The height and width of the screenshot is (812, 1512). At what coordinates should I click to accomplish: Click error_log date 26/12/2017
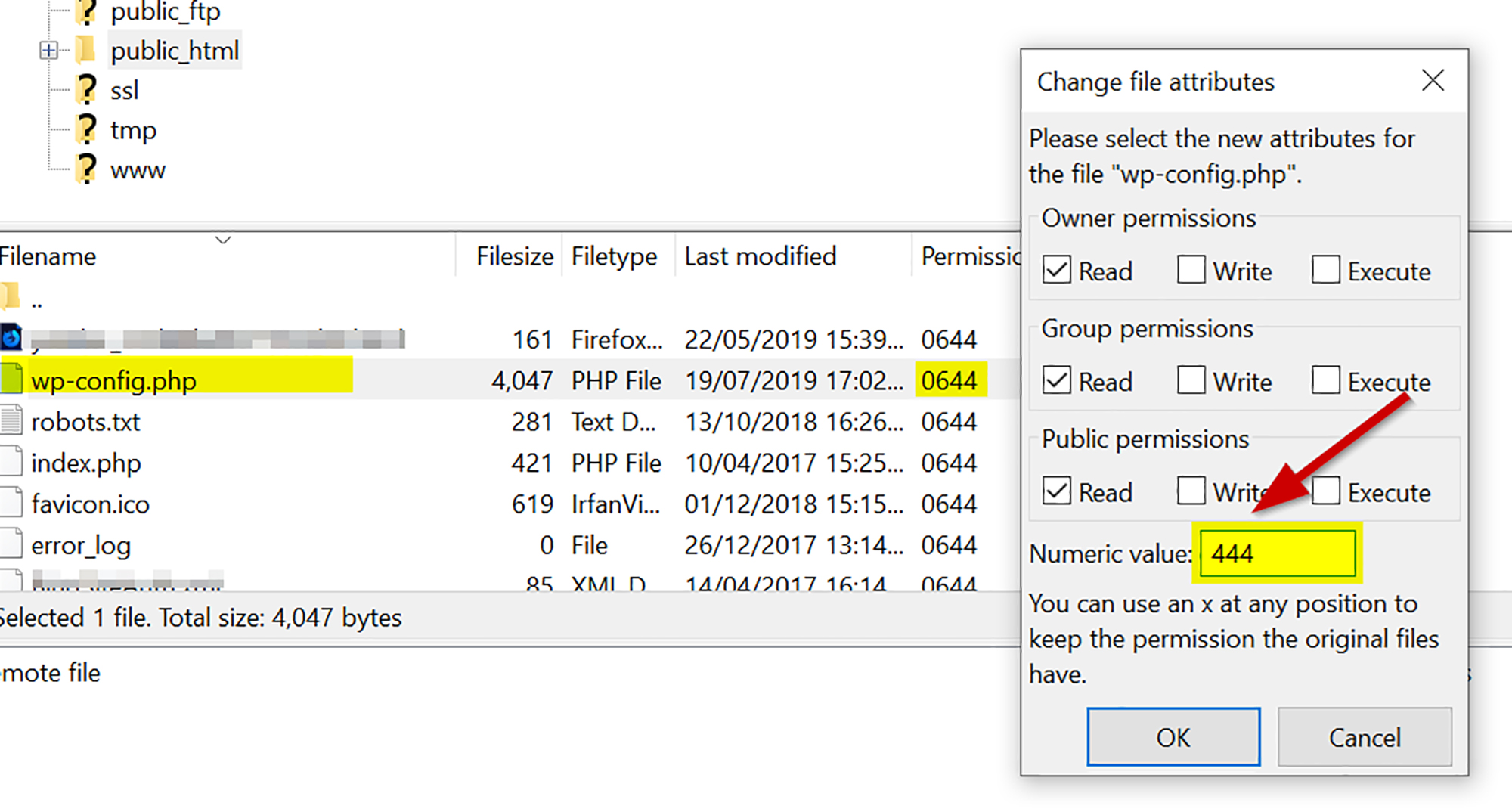click(794, 544)
